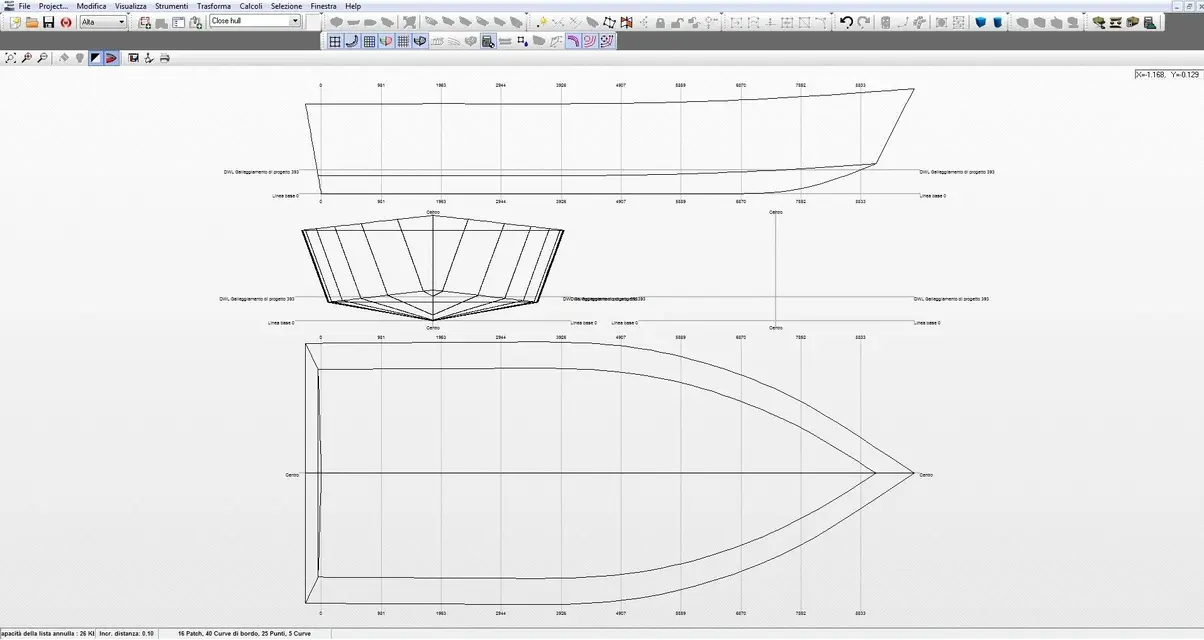Viewport: 1204px width, 640px height.
Task: Toggle purple curvature display icon
Action: (574, 41)
